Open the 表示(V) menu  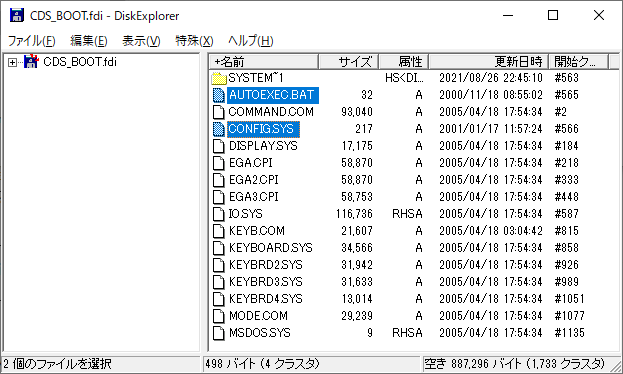[141, 41]
